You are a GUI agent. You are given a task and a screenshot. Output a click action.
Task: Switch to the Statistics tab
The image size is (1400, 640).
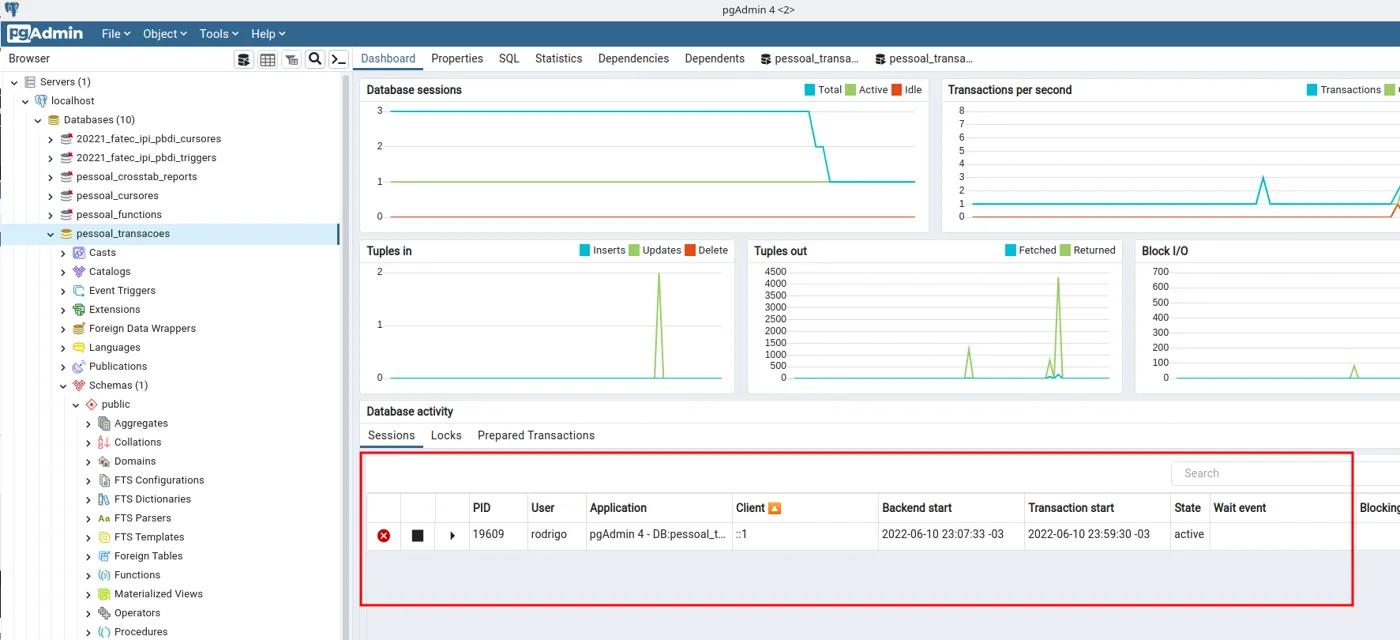(x=558, y=59)
